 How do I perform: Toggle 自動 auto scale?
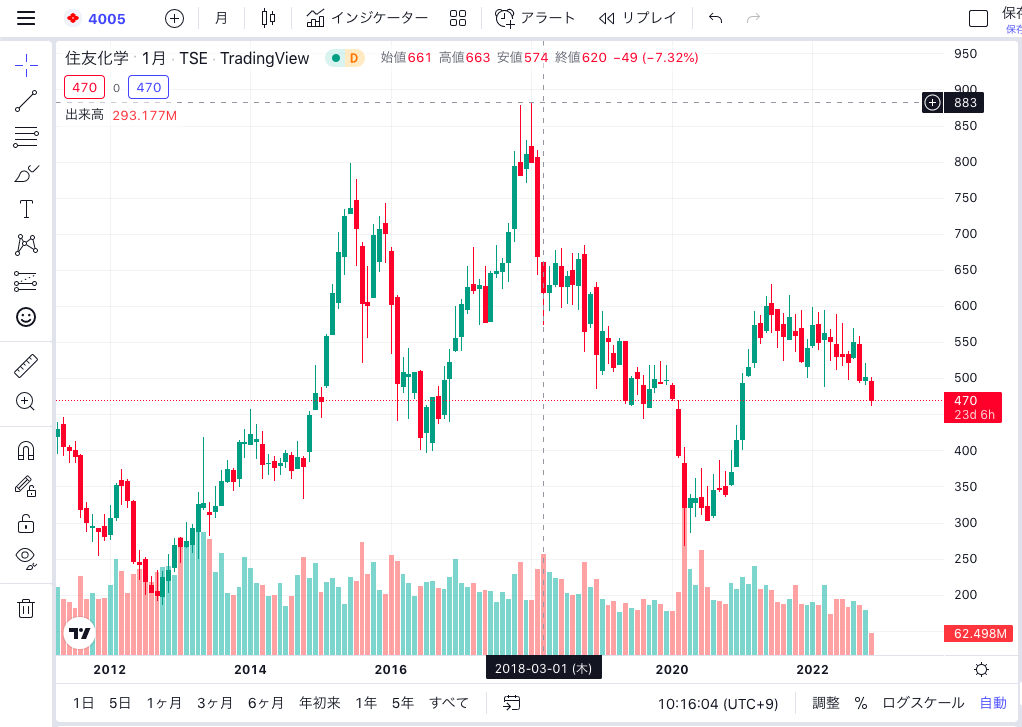(993, 703)
